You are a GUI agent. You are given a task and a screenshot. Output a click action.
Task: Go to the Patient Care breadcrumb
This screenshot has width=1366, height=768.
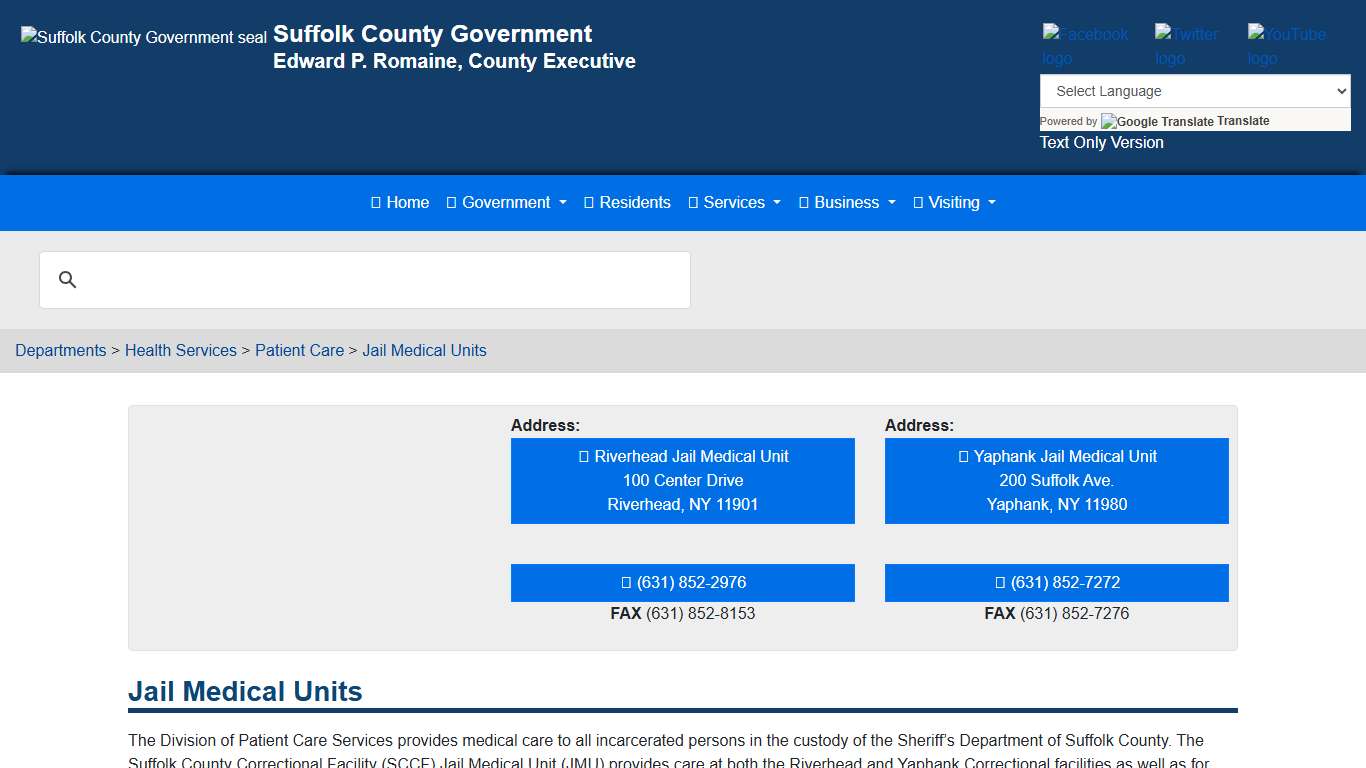(299, 351)
